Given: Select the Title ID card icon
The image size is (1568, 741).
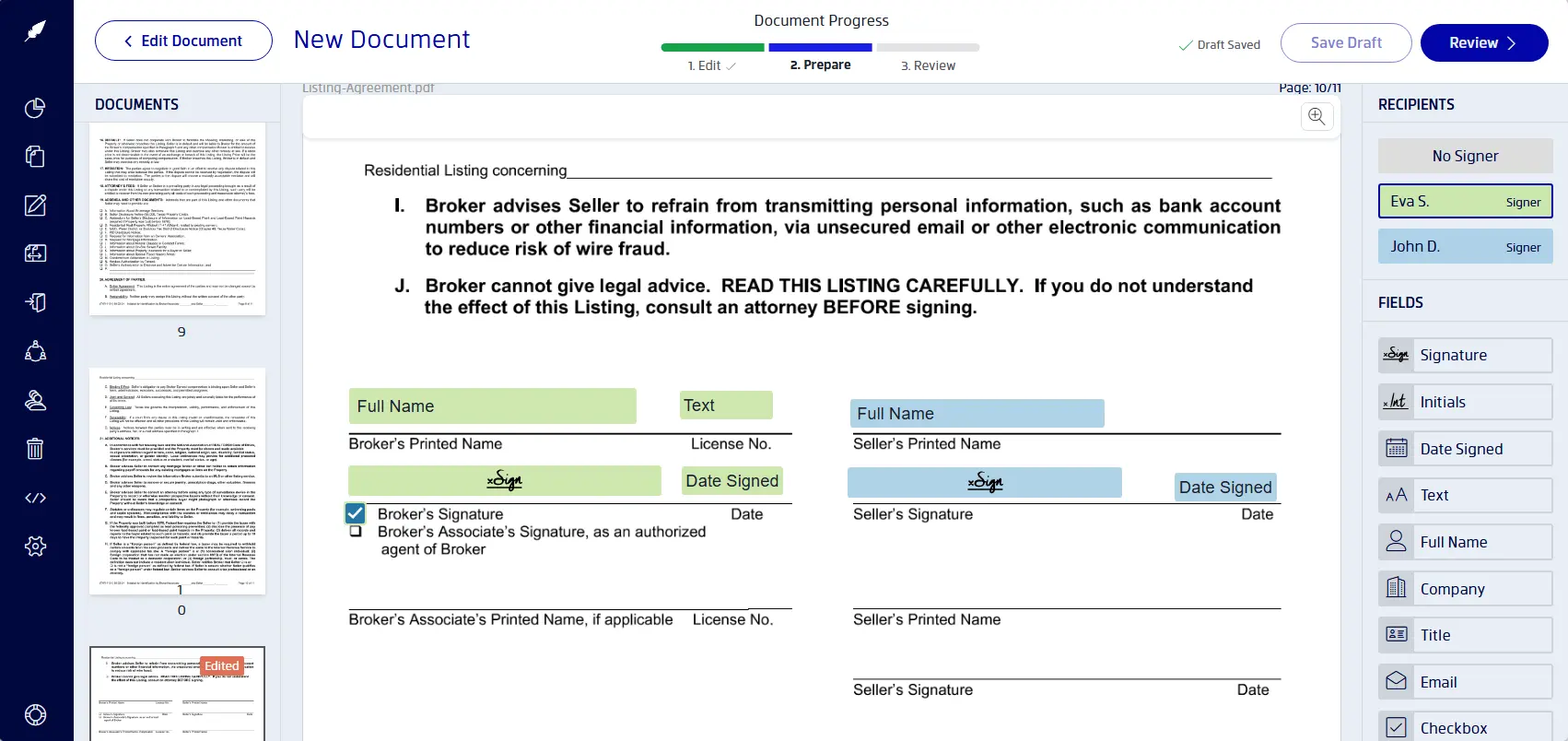Looking at the screenshot, I should point(1396,635).
